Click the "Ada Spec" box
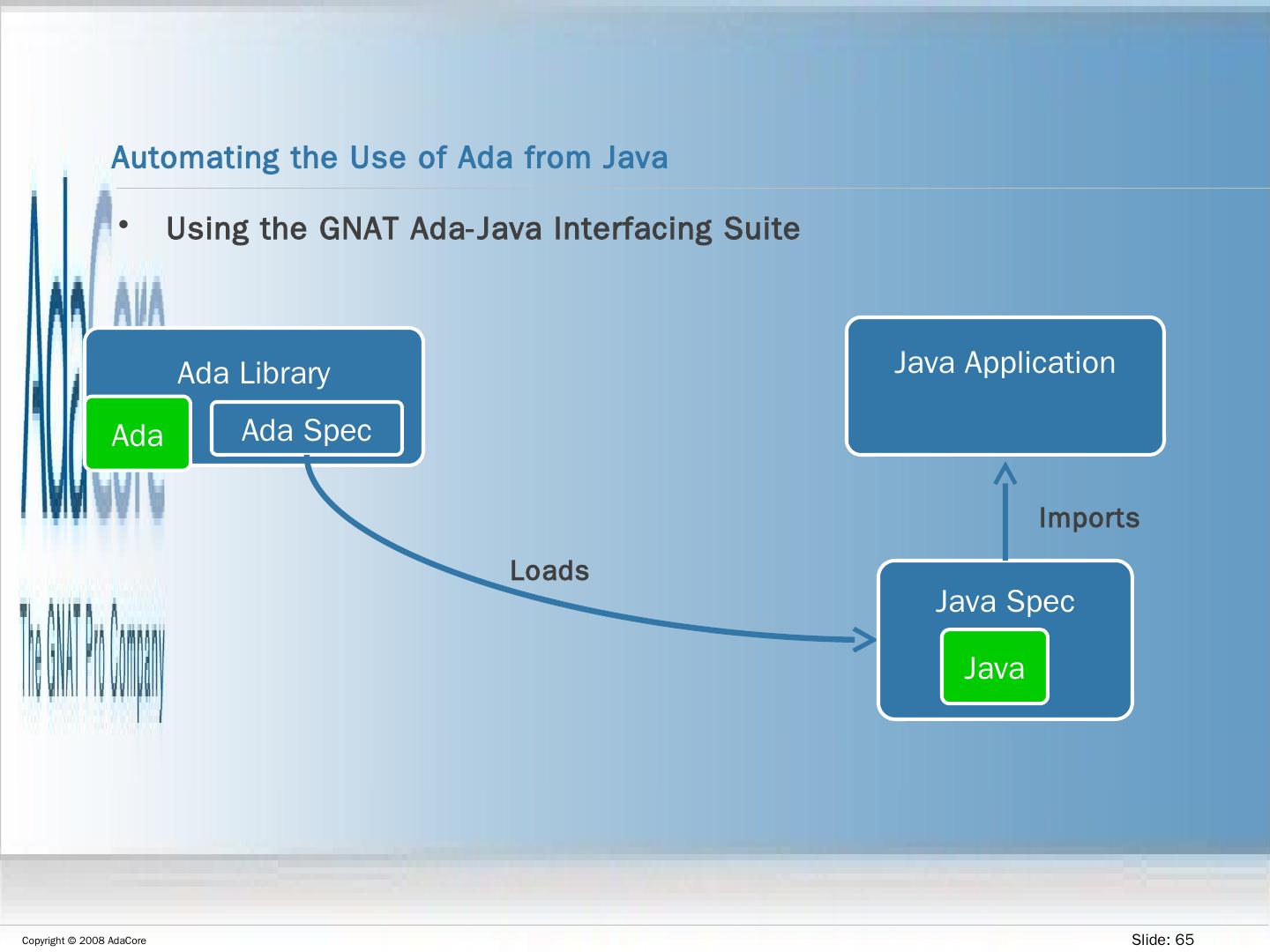Viewport: 1270px width, 952px height. pos(307,429)
